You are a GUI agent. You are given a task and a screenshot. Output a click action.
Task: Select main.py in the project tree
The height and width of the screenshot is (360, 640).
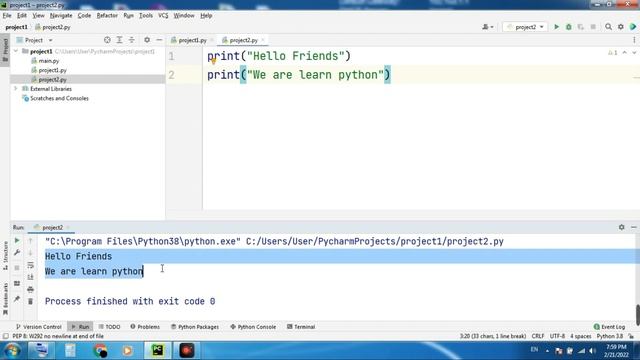49,61
